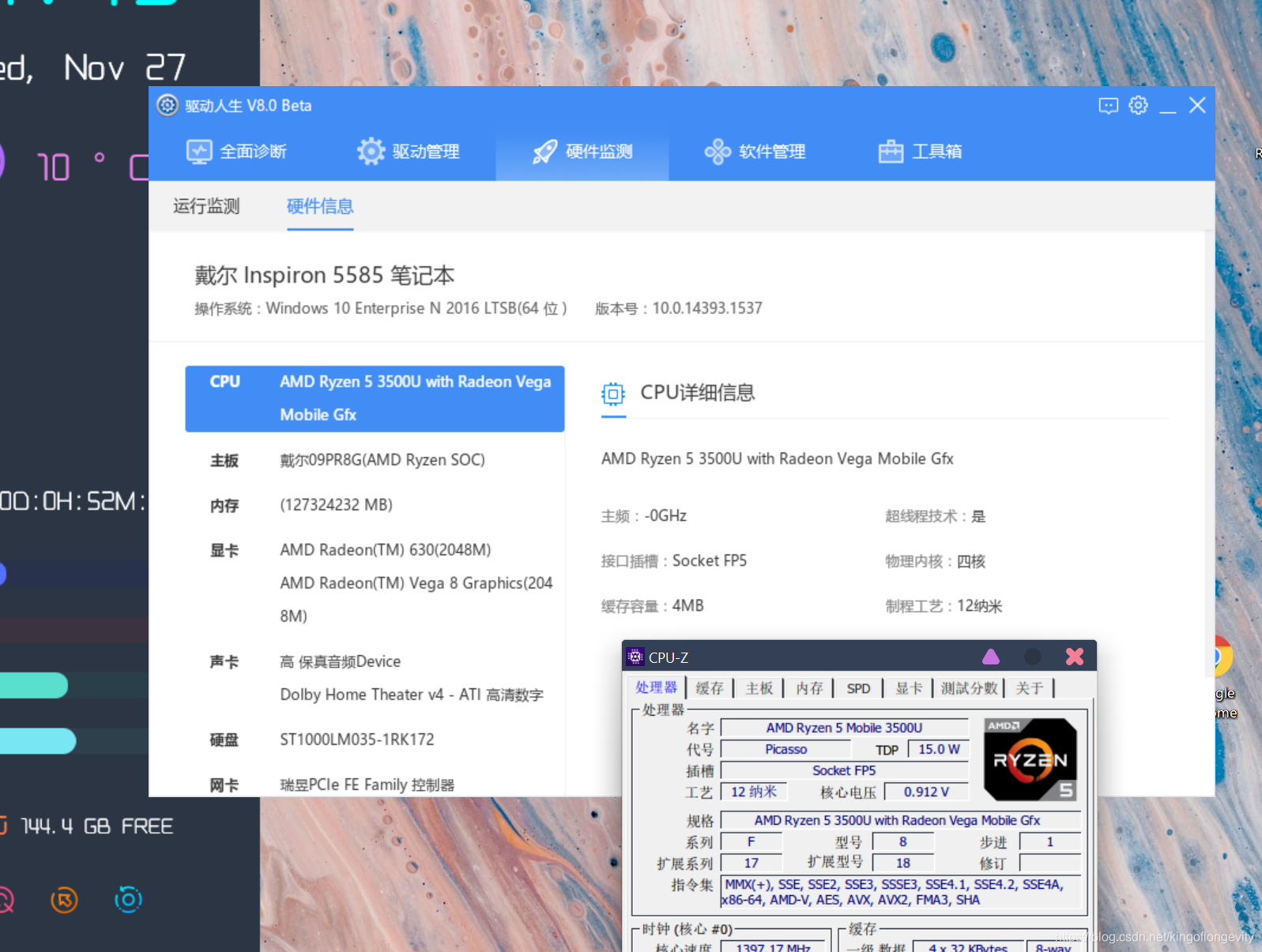Click 缓存容量 4MB value
Viewport: 1262px width, 952px height.
688,606
